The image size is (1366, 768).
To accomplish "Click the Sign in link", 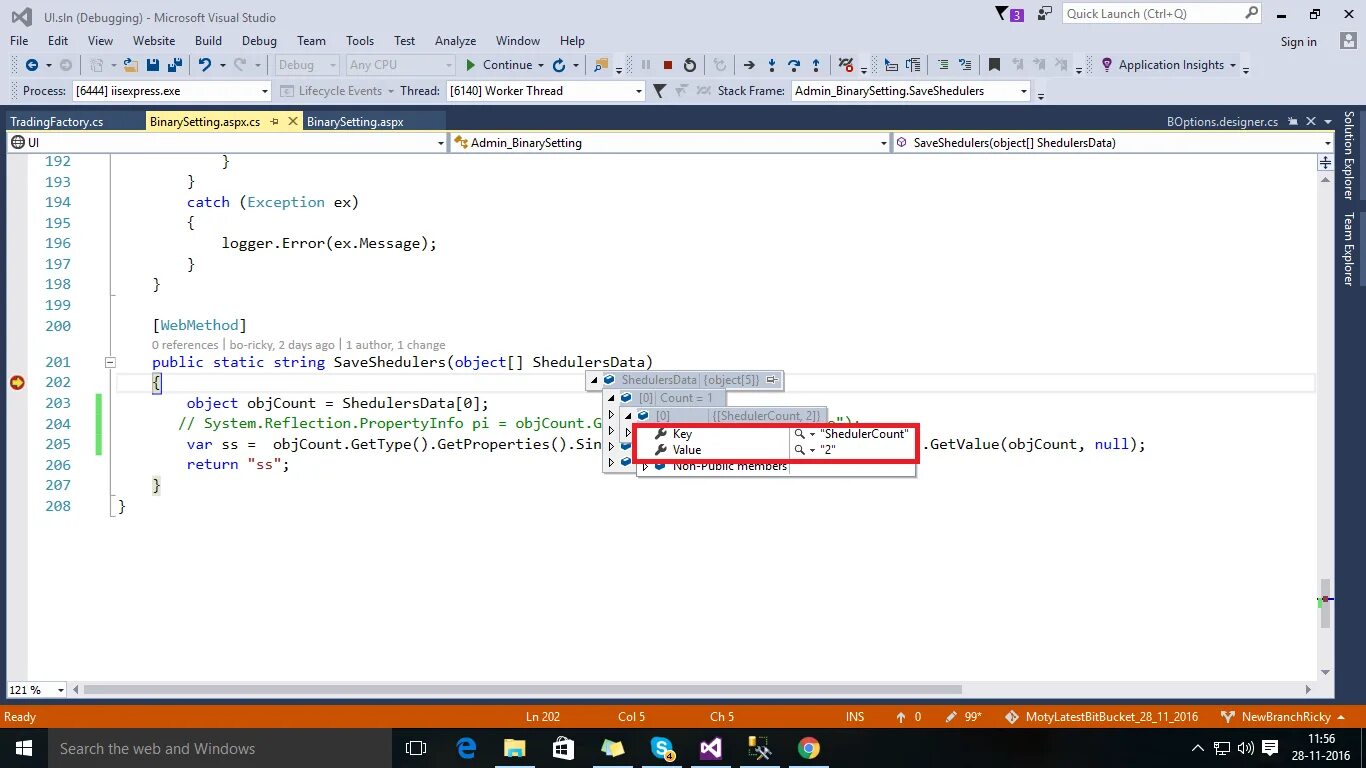I will [1299, 41].
